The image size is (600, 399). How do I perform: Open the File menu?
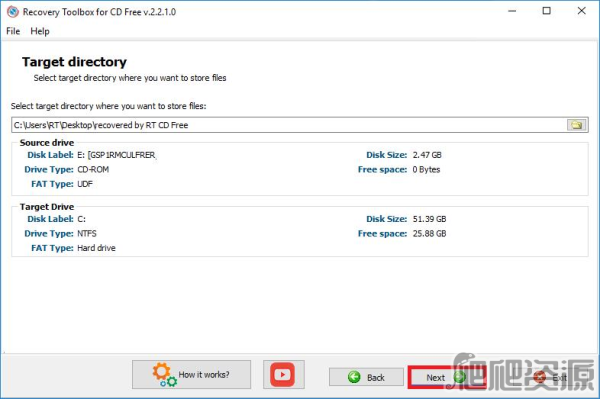[x=13, y=31]
